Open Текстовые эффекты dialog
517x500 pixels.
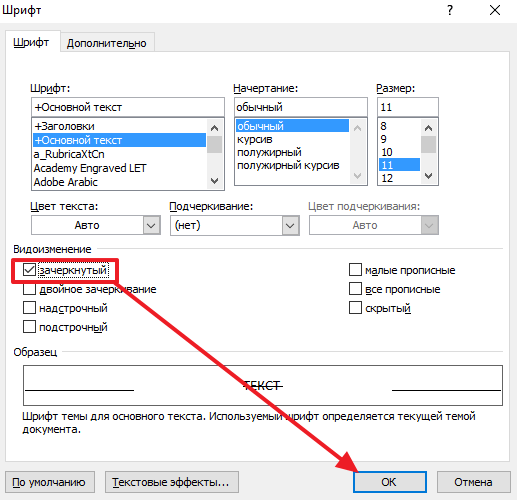(x=172, y=482)
